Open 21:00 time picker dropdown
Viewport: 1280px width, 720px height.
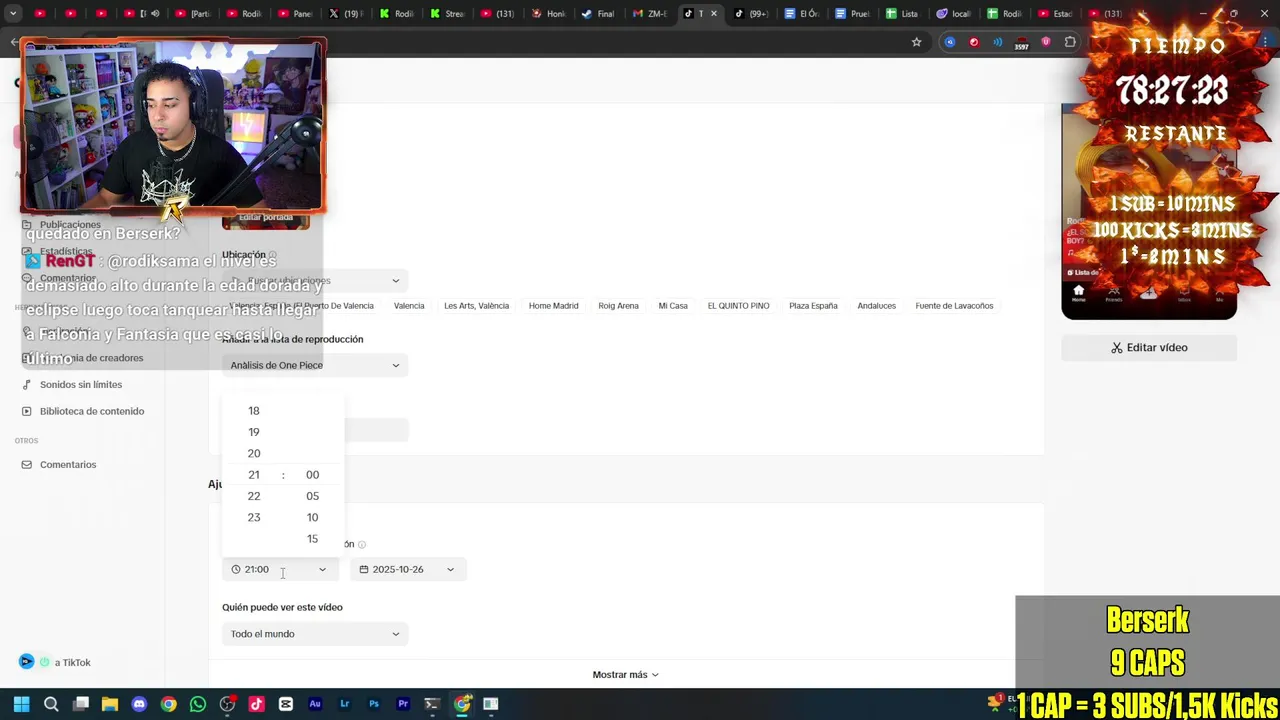tap(280, 569)
